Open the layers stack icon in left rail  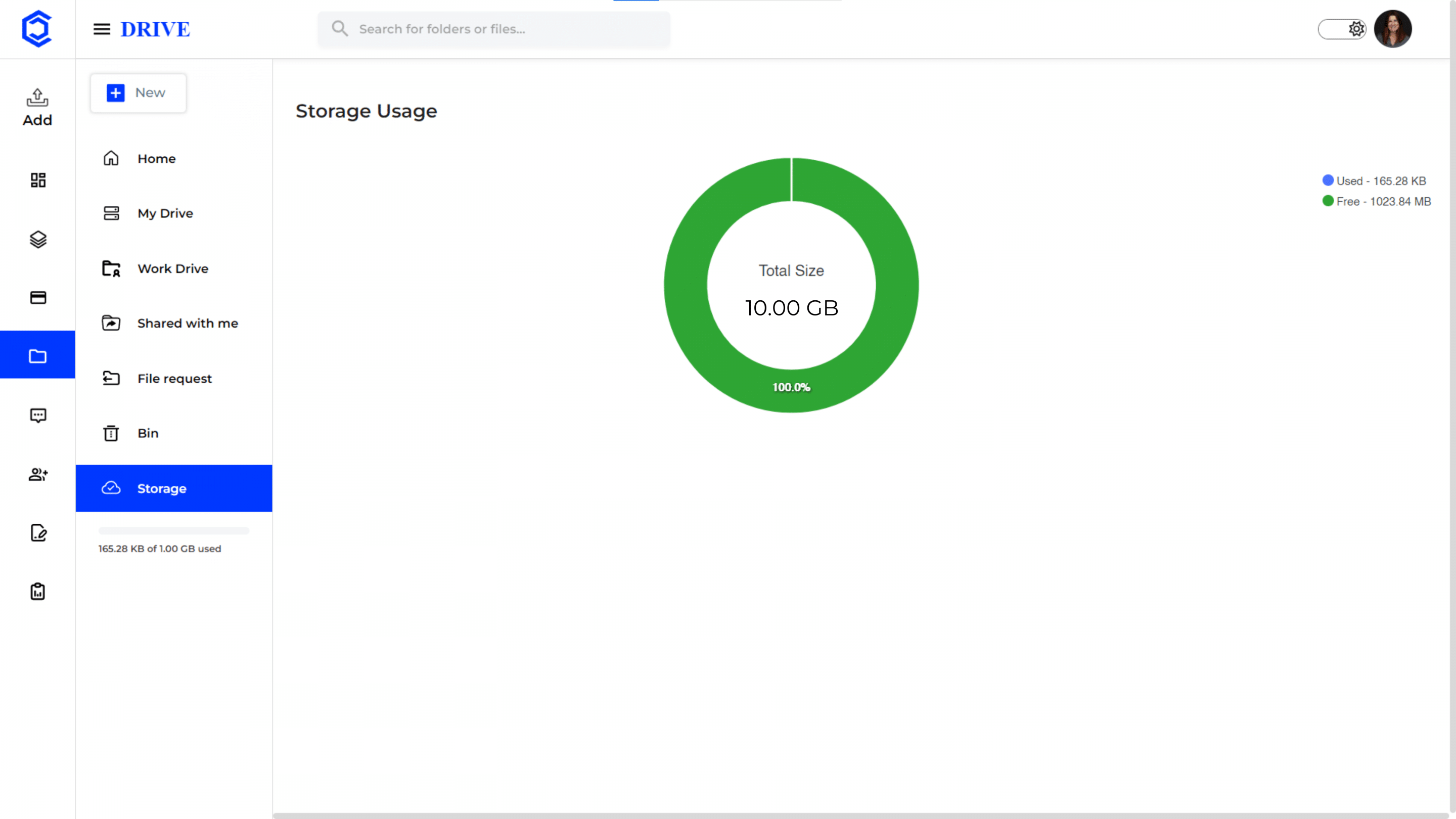(38, 239)
